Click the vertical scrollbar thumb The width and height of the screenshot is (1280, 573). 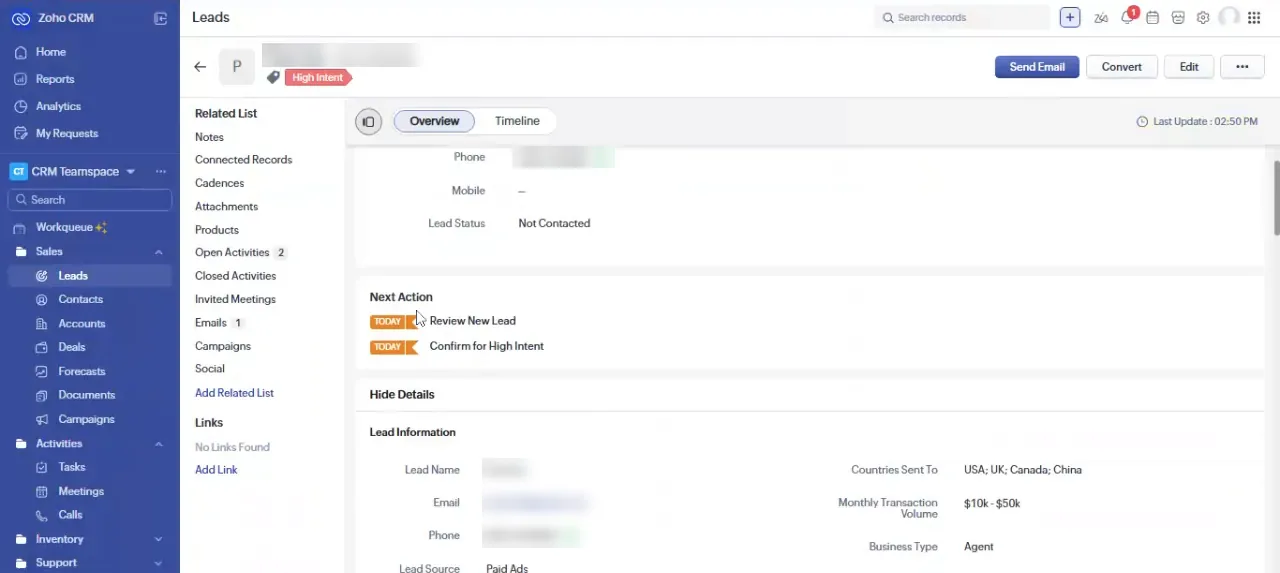[x=1276, y=197]
